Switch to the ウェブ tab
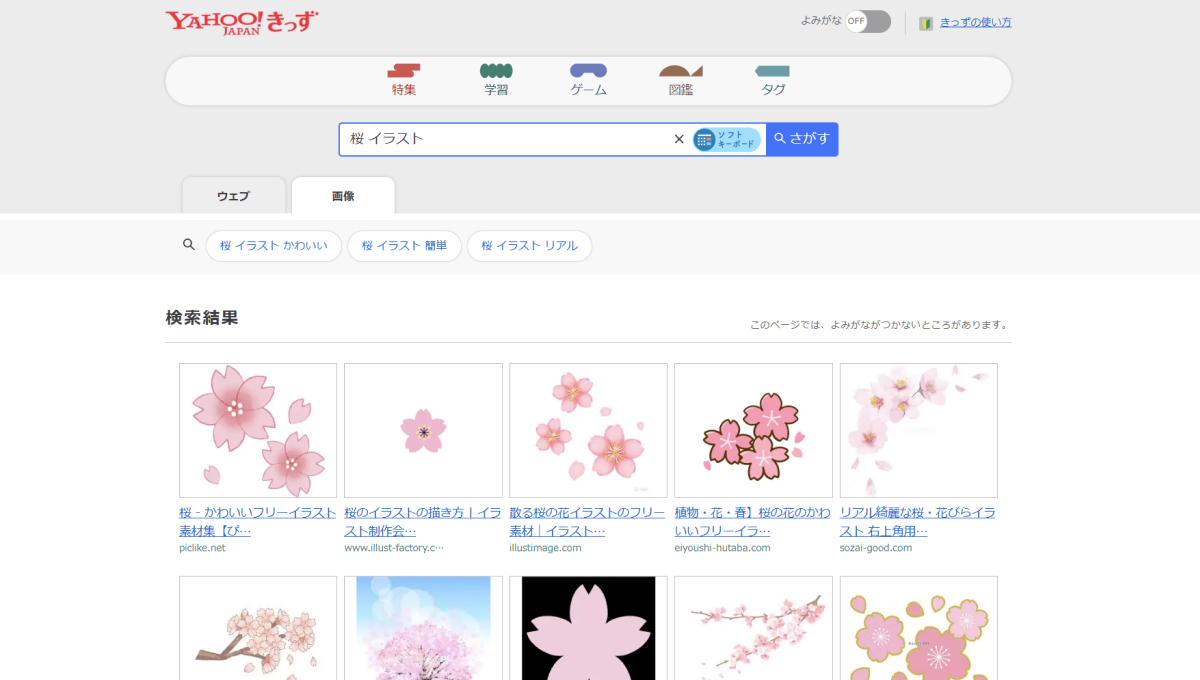The height and width of the screenshot is (680, 1200). [233, 196]
